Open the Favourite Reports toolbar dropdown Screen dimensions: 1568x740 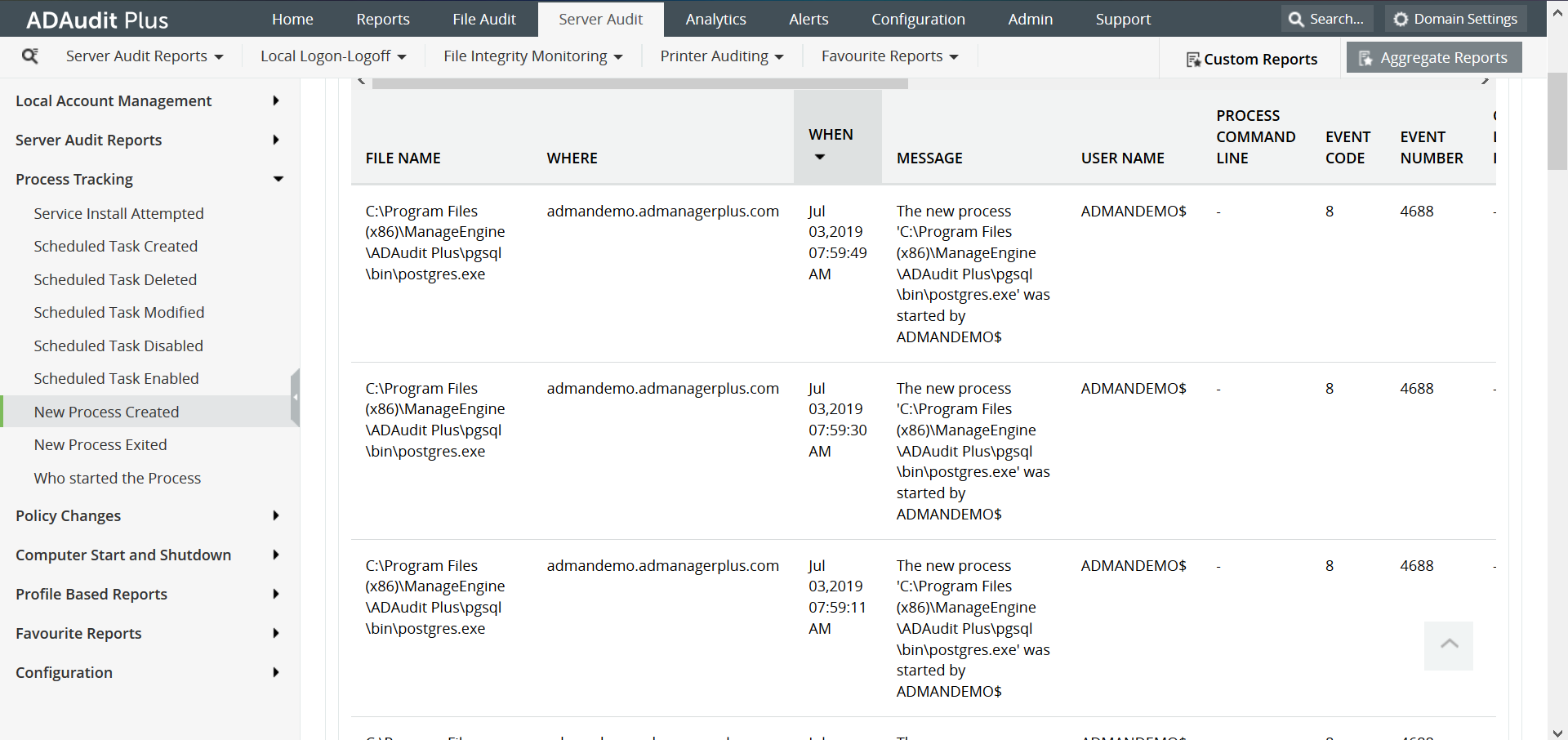click(889, 56)
